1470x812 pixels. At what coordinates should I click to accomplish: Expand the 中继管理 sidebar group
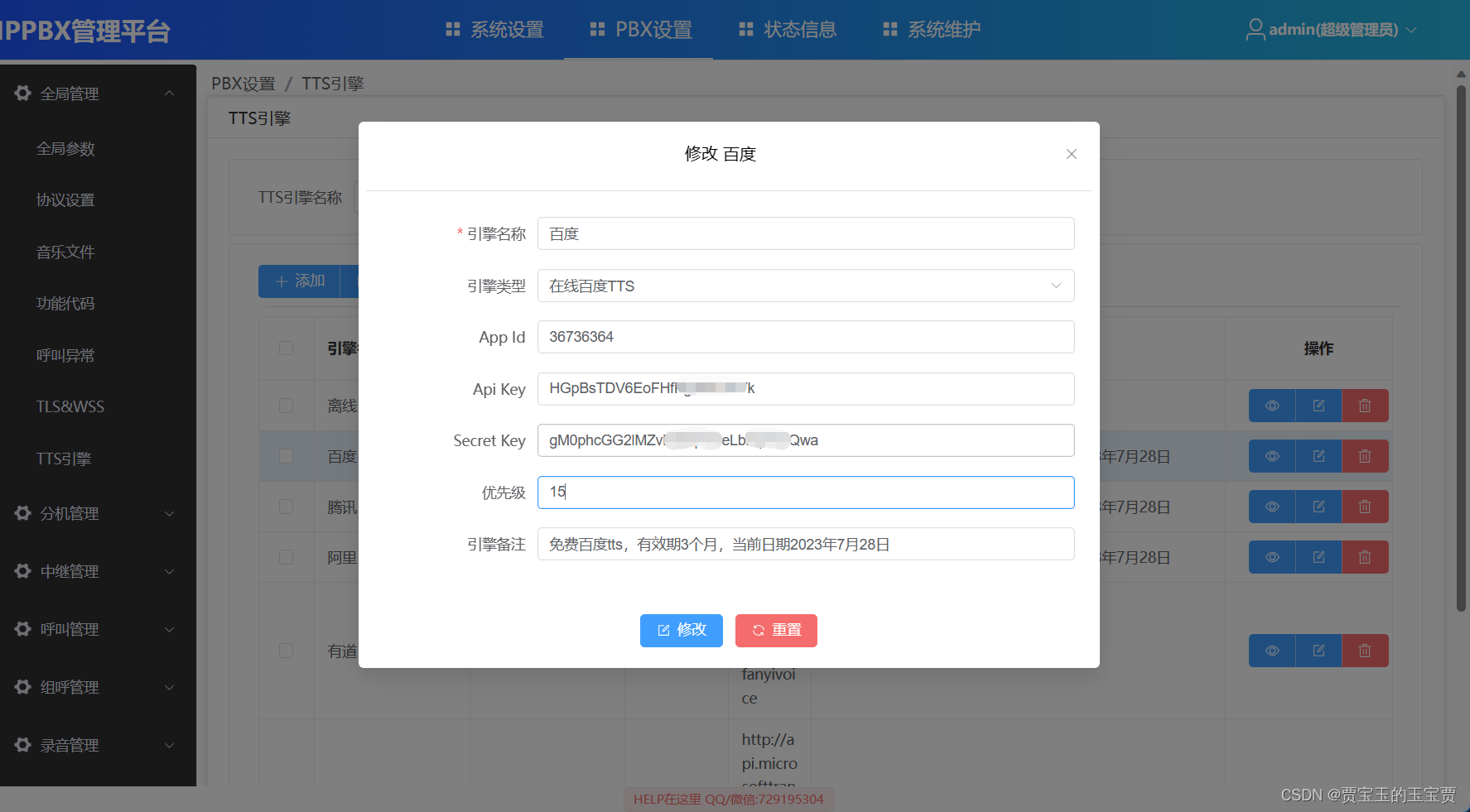98,571
